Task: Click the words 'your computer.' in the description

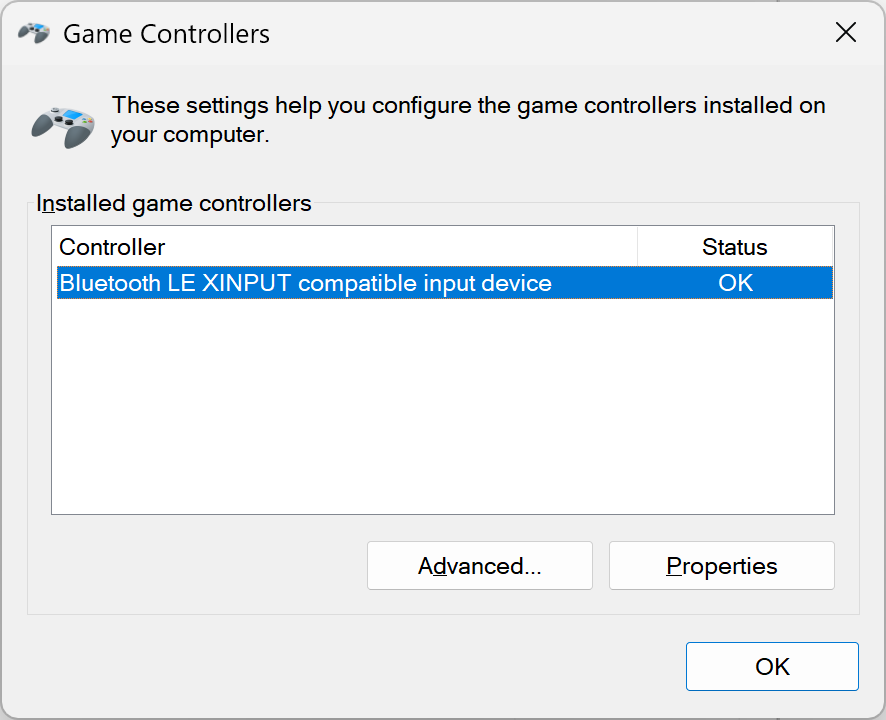Action: click(x=190, y=135)
